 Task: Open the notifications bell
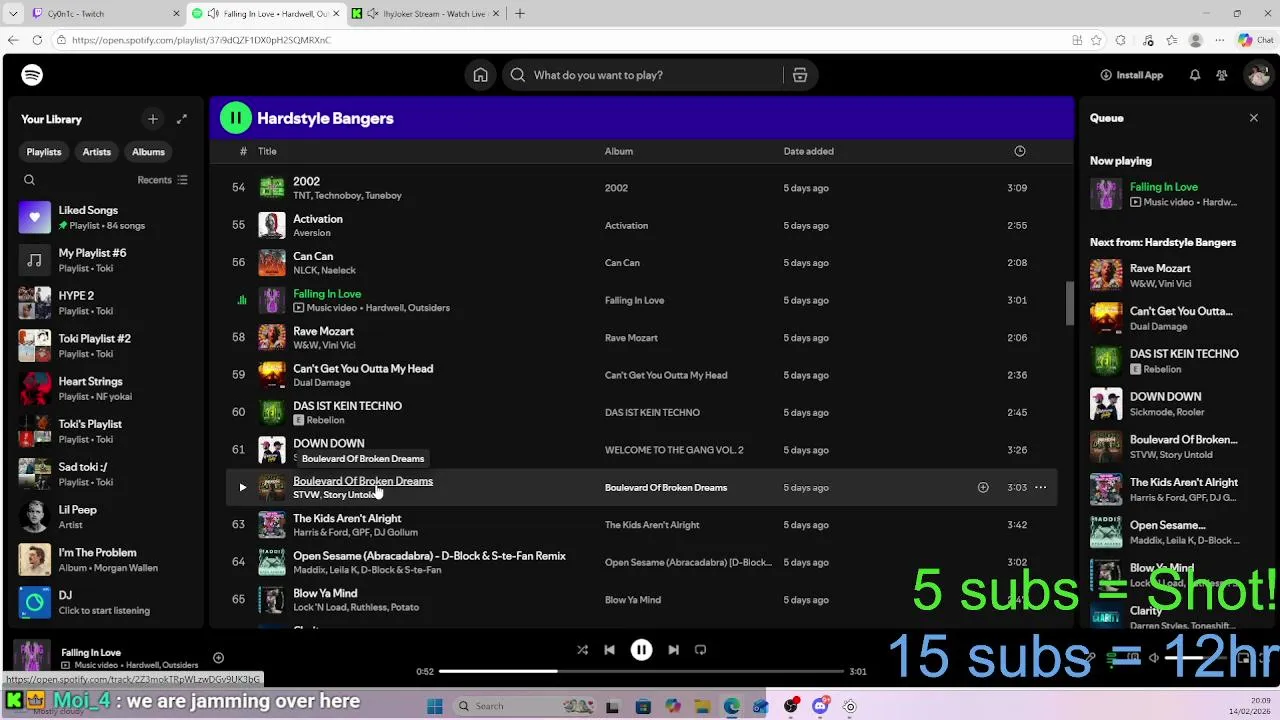tap(1195, 75)
